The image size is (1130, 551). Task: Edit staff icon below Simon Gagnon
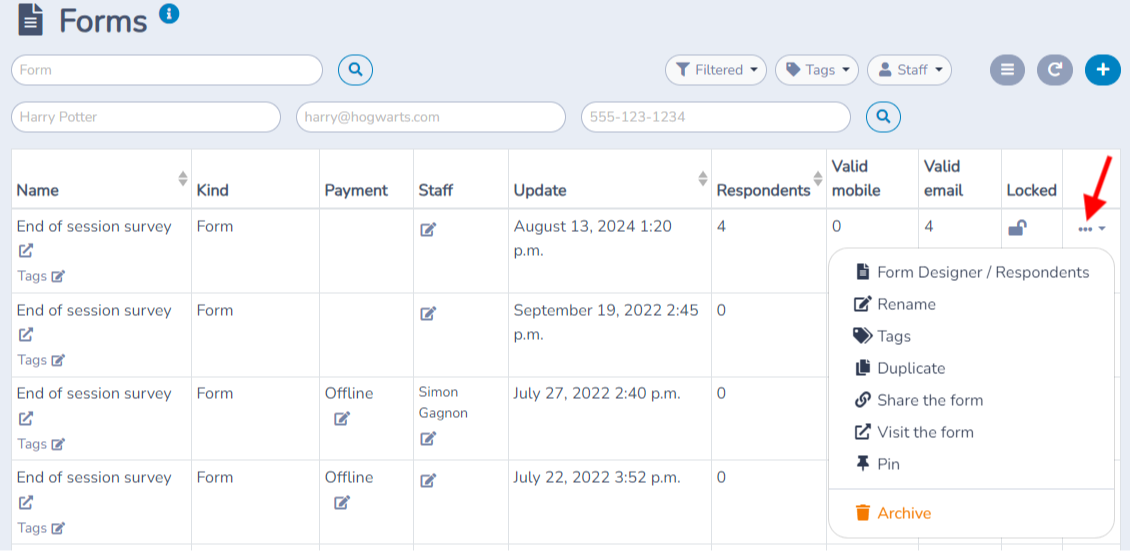428,438
